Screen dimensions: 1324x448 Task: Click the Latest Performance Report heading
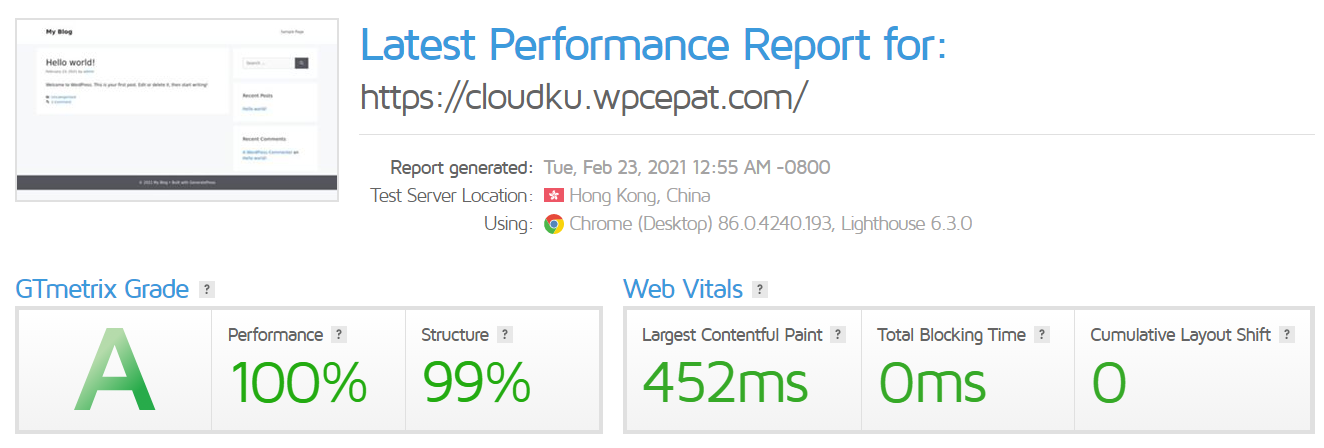[652, 45]
